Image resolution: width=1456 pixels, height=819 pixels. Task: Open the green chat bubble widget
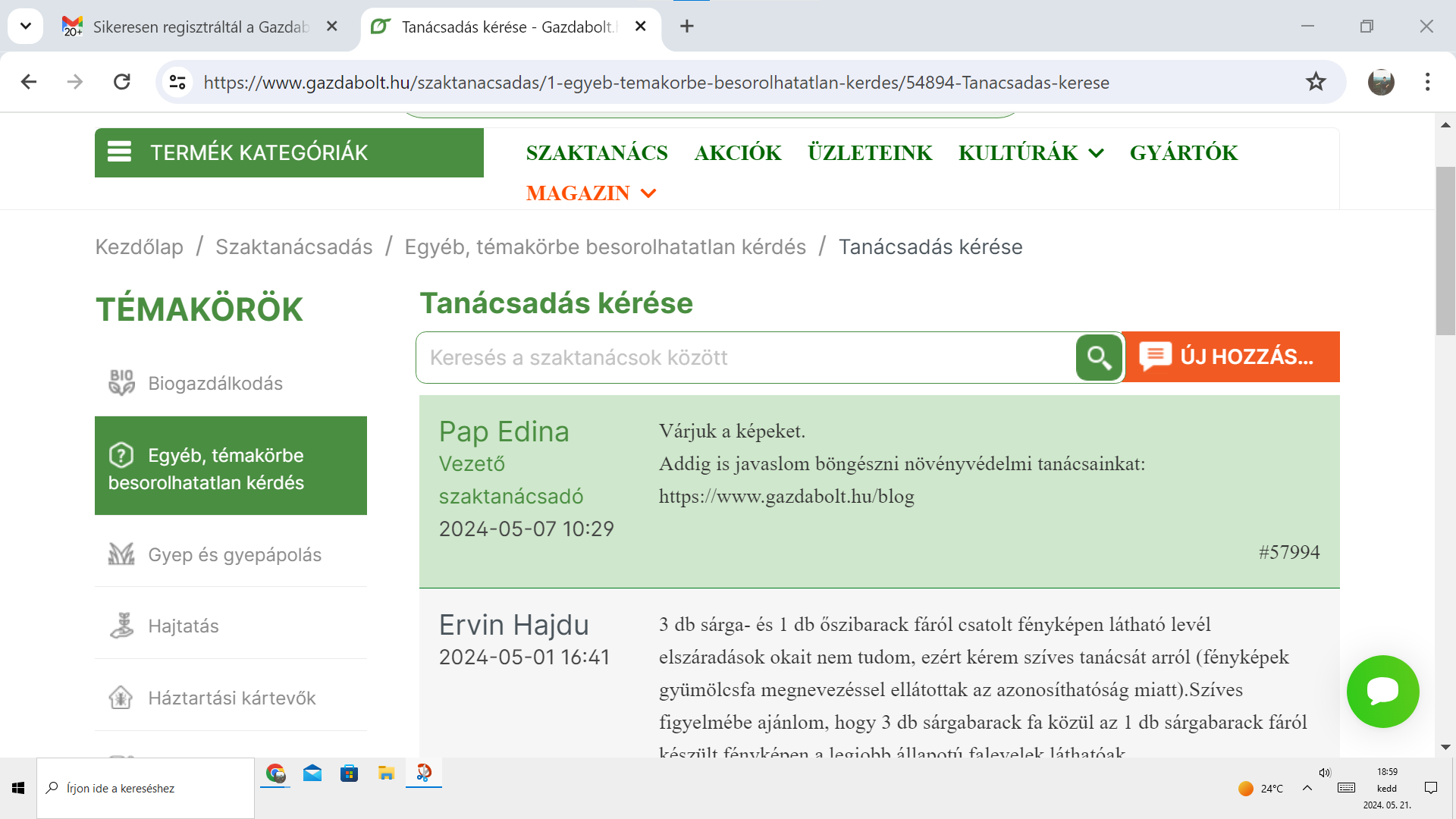(1382, 691)
